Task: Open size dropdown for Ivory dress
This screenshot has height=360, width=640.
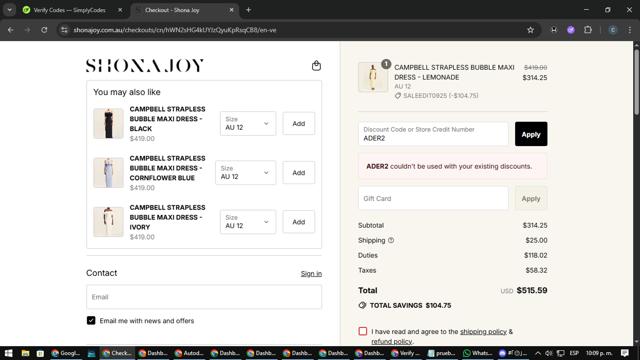Action: (x=248, y=222)
